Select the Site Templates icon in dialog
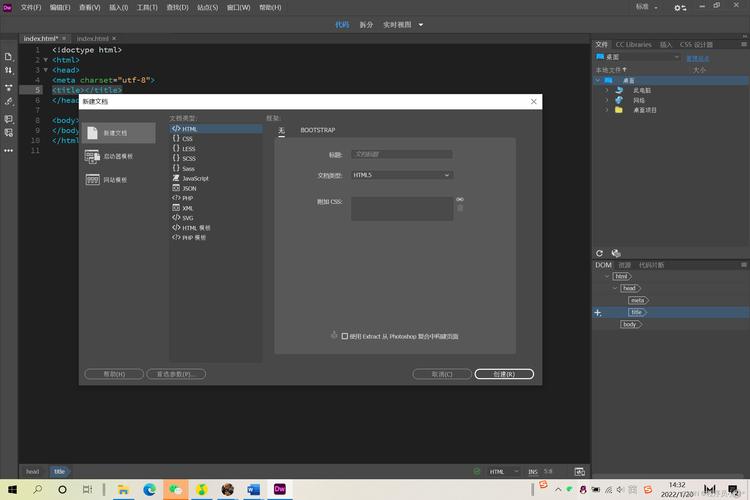This screenshot has height=500, width=750. (x=92, y=179)
